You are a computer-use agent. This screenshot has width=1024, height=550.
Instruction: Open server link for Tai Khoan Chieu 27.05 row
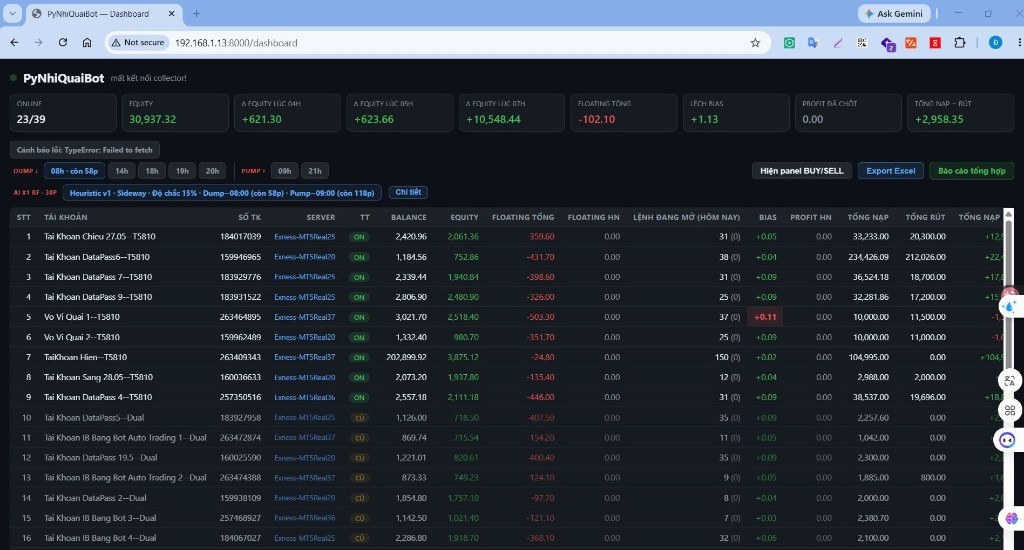[304, 237]
